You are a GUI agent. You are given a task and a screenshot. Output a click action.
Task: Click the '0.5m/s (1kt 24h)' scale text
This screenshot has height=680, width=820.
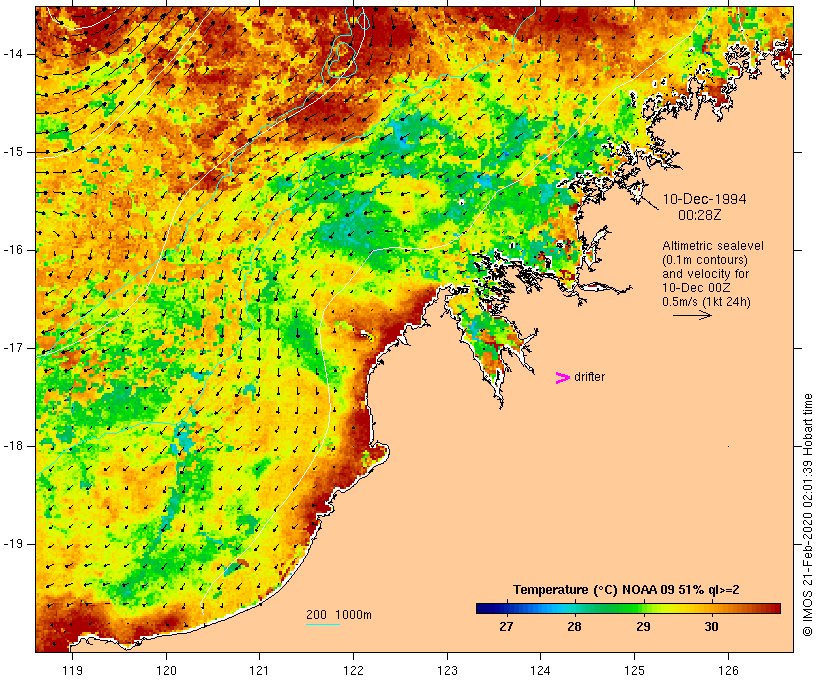pyautogui.click(x=706, y=302)
